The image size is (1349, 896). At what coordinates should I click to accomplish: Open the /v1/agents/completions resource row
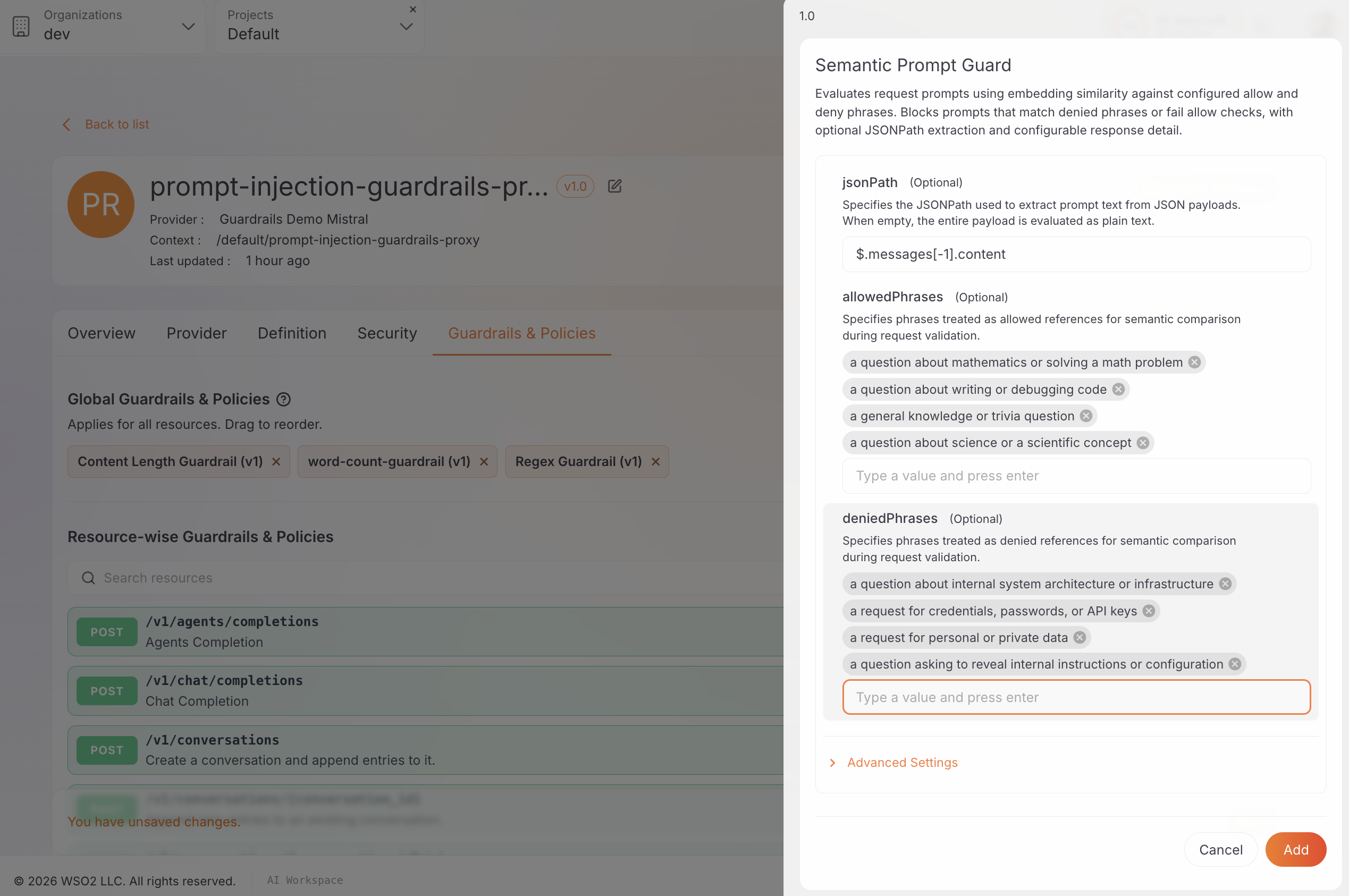(426, 632)
